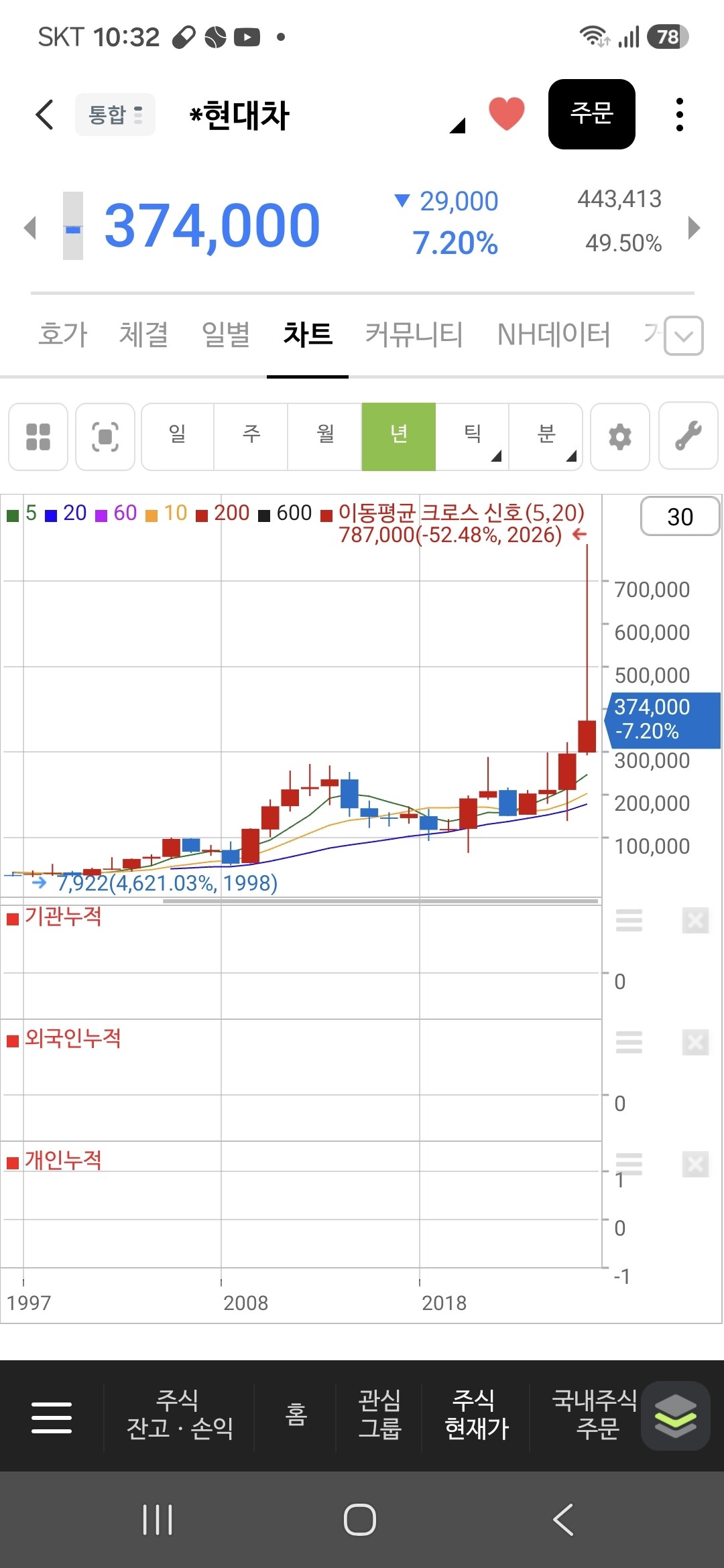The image size is (724, 1568).
Task: Open the wrench chart tools icon
Action: coord(688,436)
